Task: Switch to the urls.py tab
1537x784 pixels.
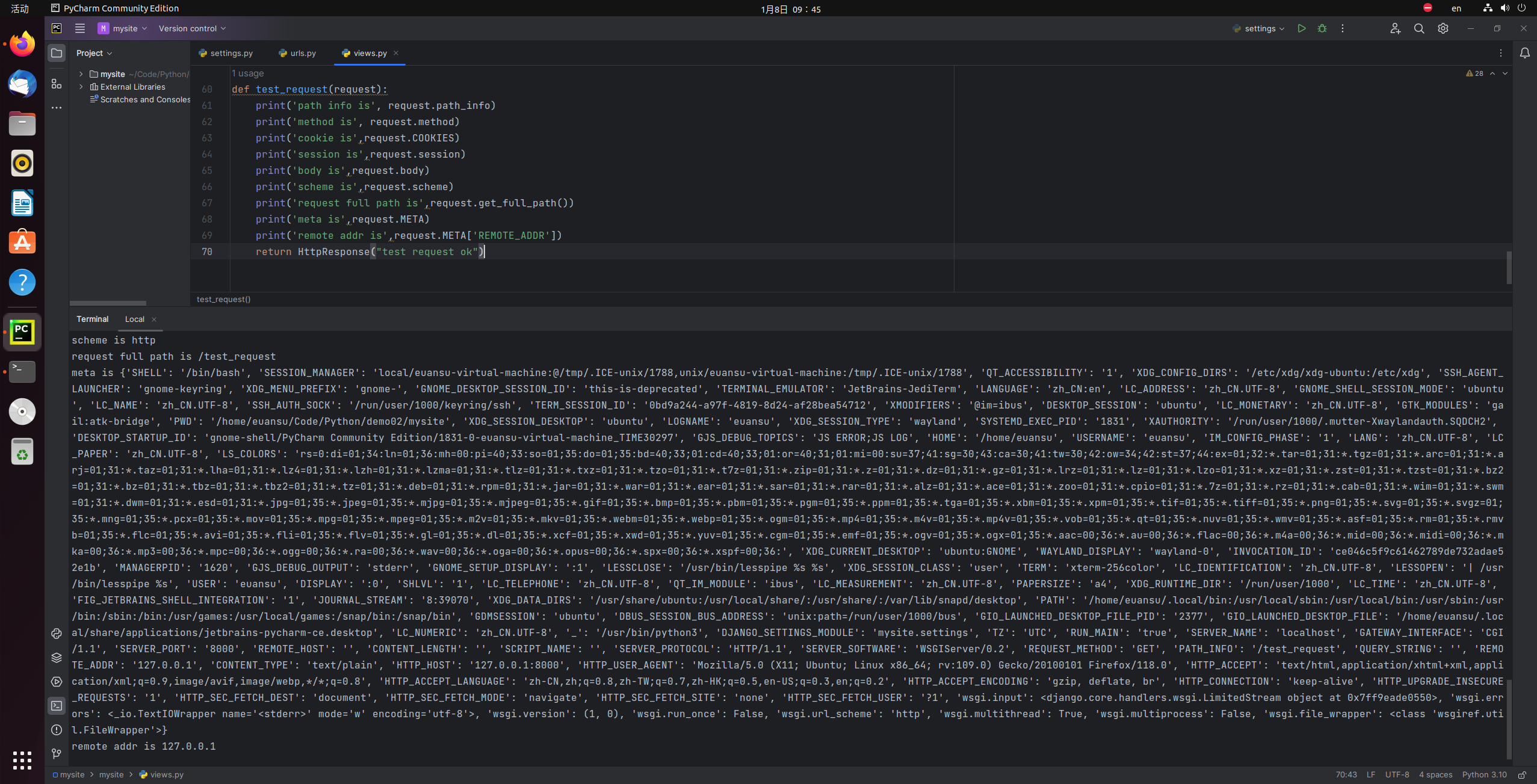Action: 302,53
